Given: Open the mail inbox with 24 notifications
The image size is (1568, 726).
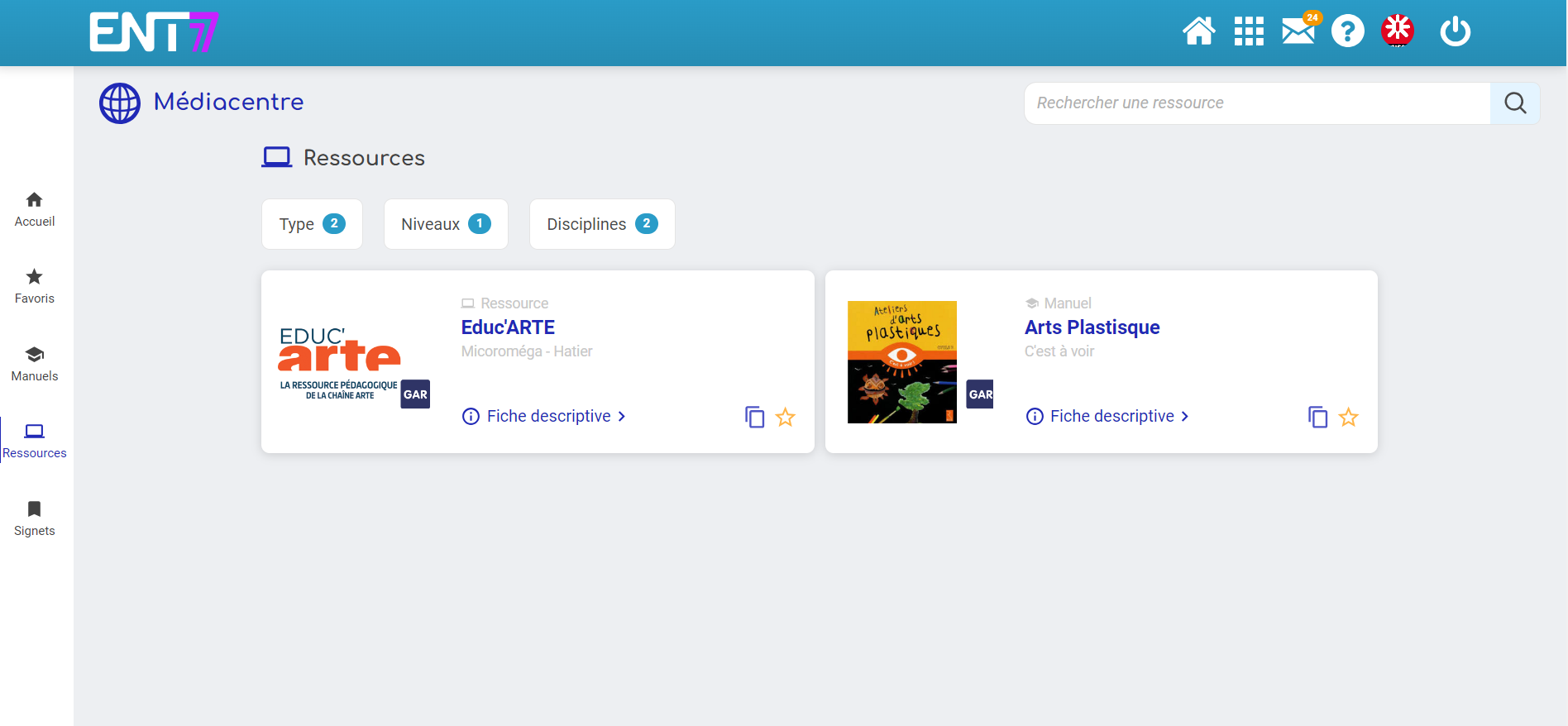Looking at the screenshot, I should [x=1298, y=31].
